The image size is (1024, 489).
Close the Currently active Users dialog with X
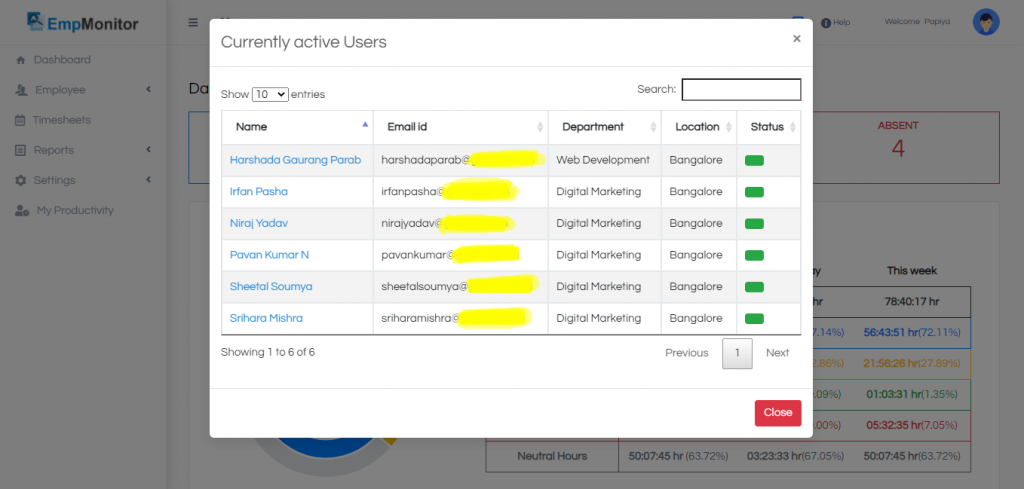click(x=796, y=39)
